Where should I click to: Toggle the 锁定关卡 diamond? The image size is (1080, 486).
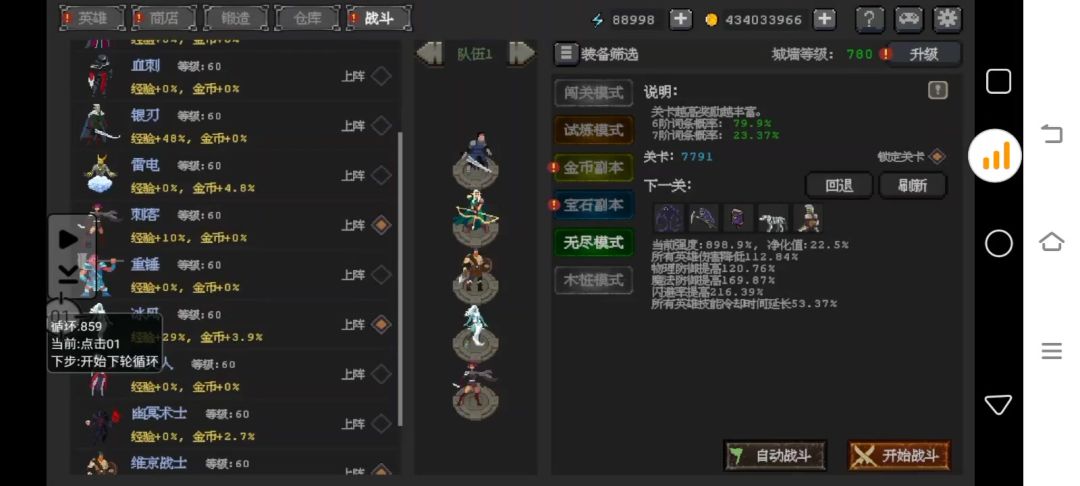pyautogui.click(x=937, y=156)
